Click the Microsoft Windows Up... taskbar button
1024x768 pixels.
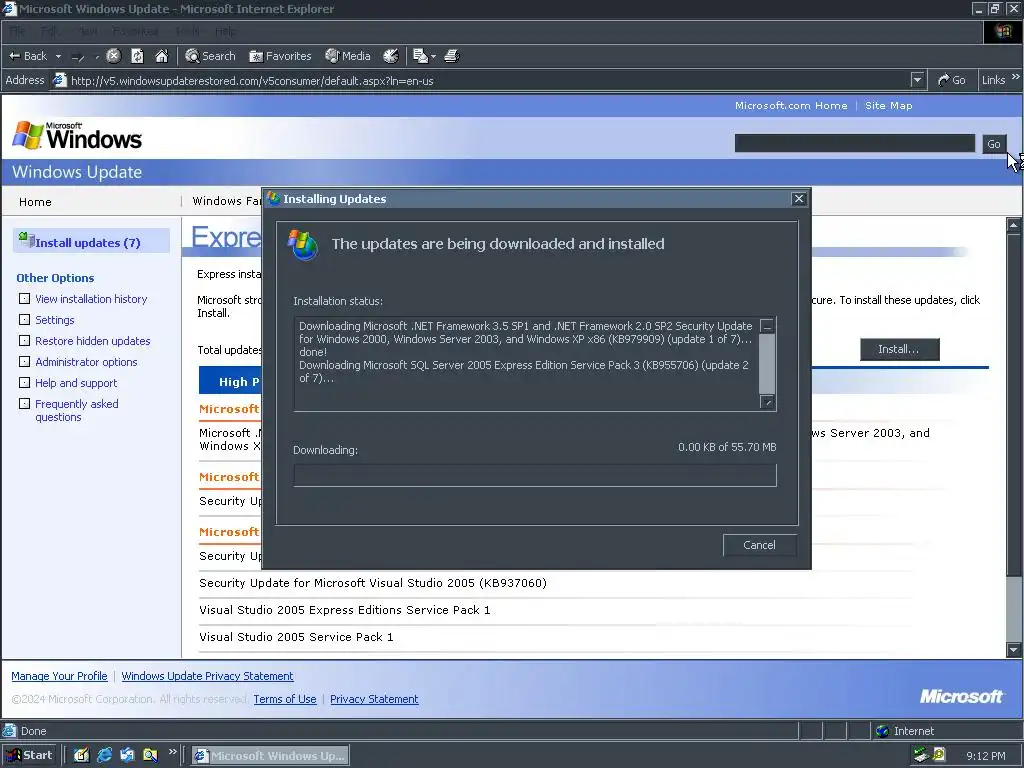(x=270, y=756)
